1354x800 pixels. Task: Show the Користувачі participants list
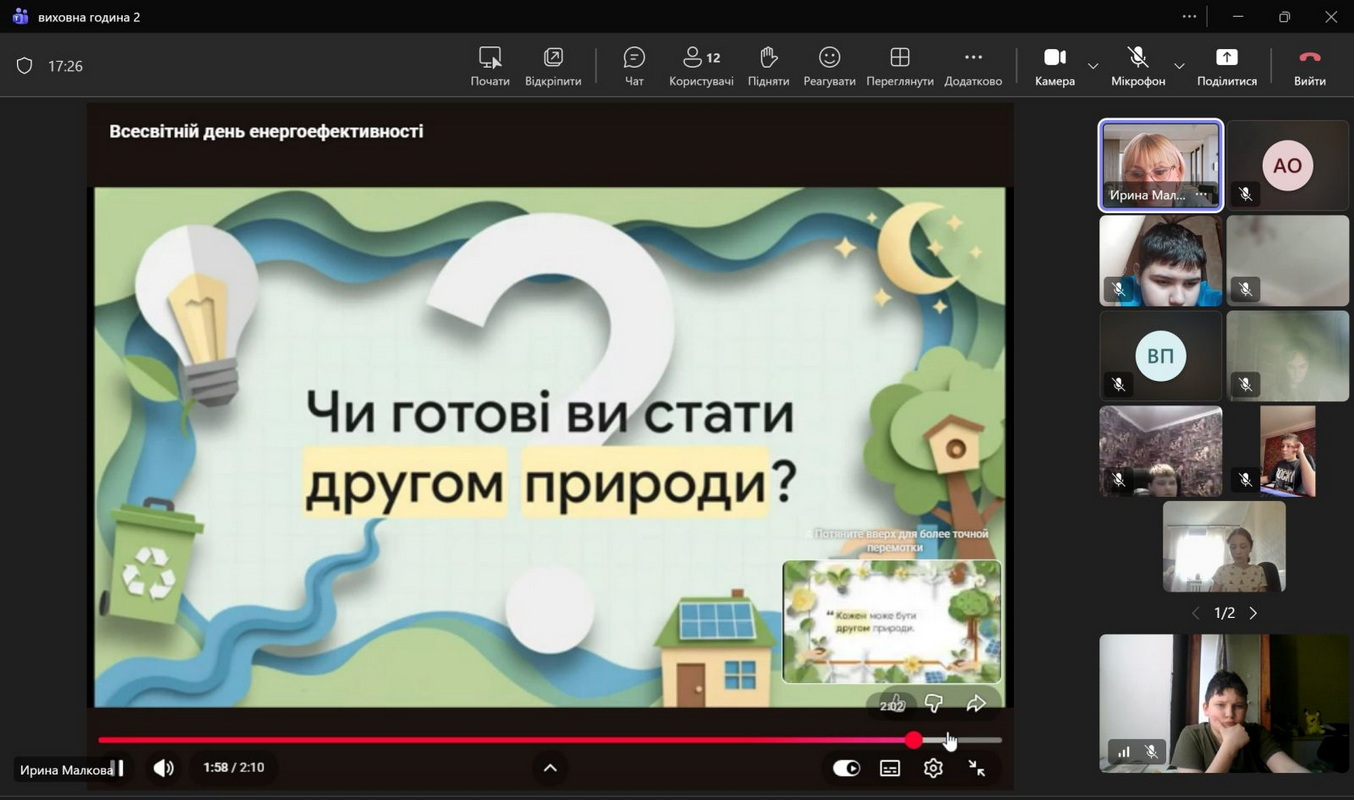701,66
